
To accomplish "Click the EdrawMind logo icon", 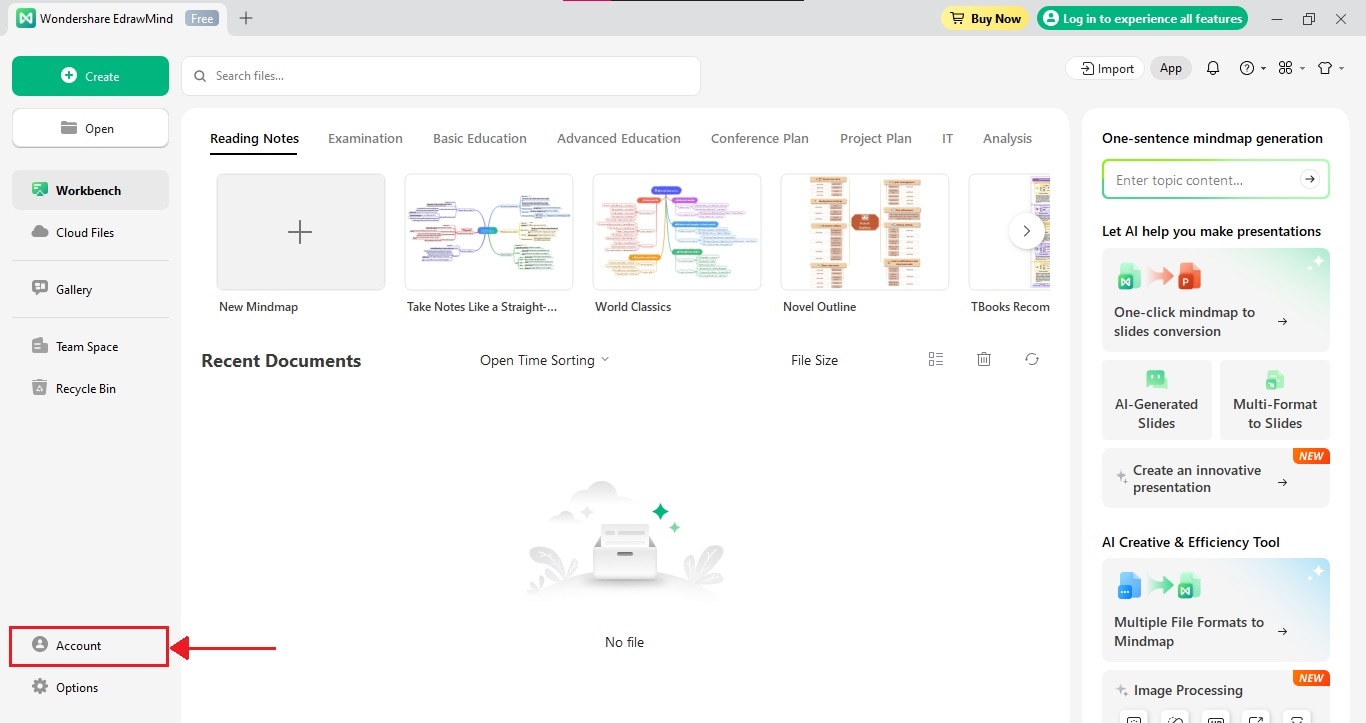I will 26,18.
